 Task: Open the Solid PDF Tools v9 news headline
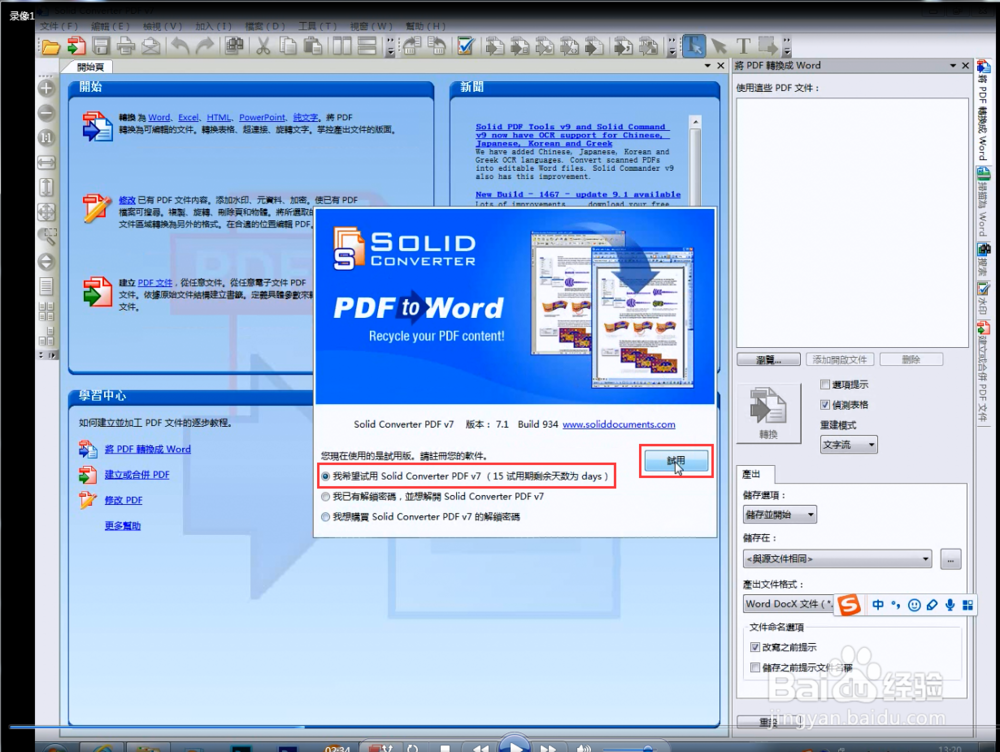(x=572, y=135)
